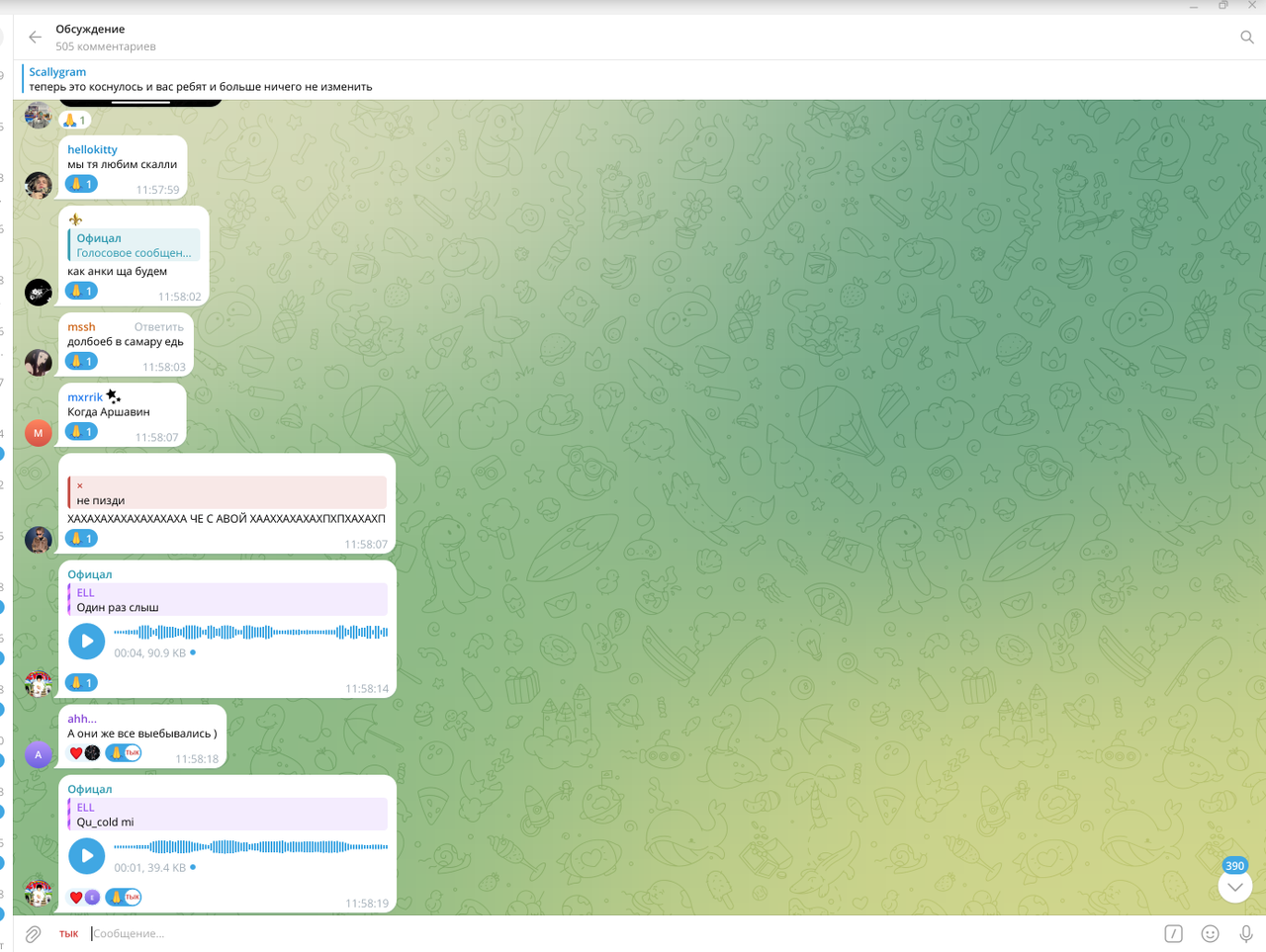This screenshot has width=1266, height=952.
Task: Click the '00:01, 39.4 KB' voice info
Action: pyautogui.click(x=150, y=868)
